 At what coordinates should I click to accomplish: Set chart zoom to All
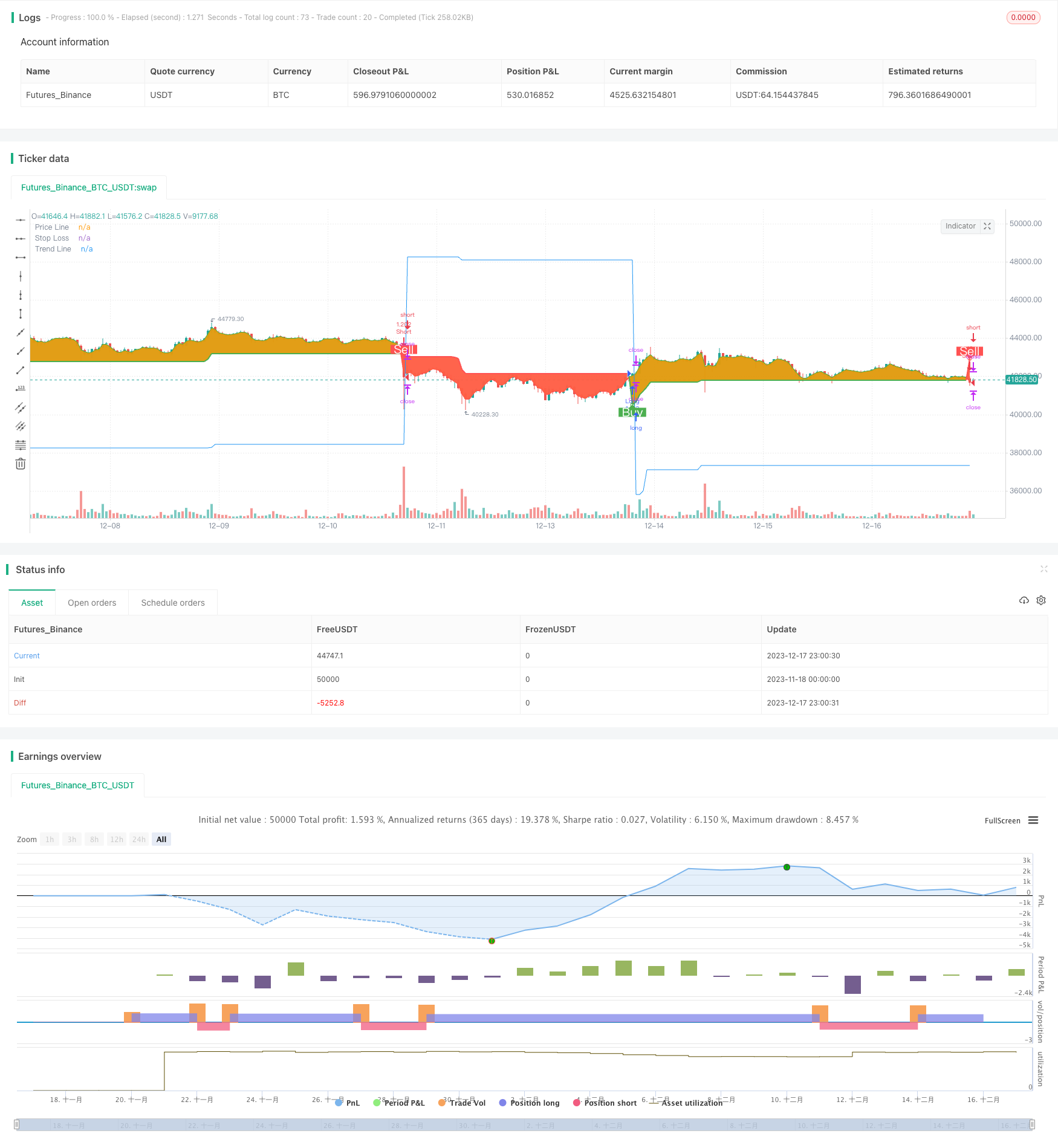point(161,839)
